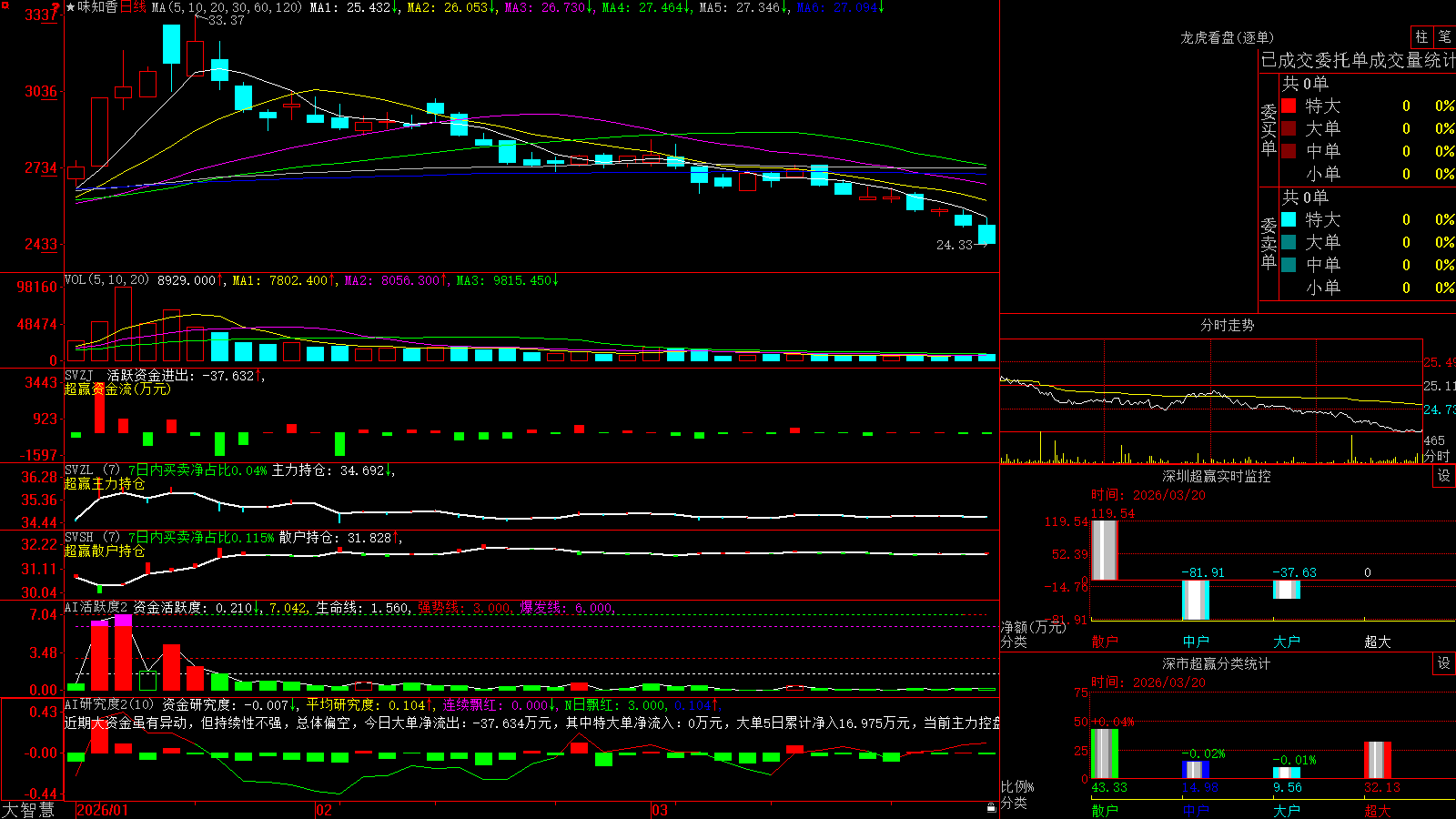Click the 龙虎看盘(逐单) panel title

[1227, 37]
